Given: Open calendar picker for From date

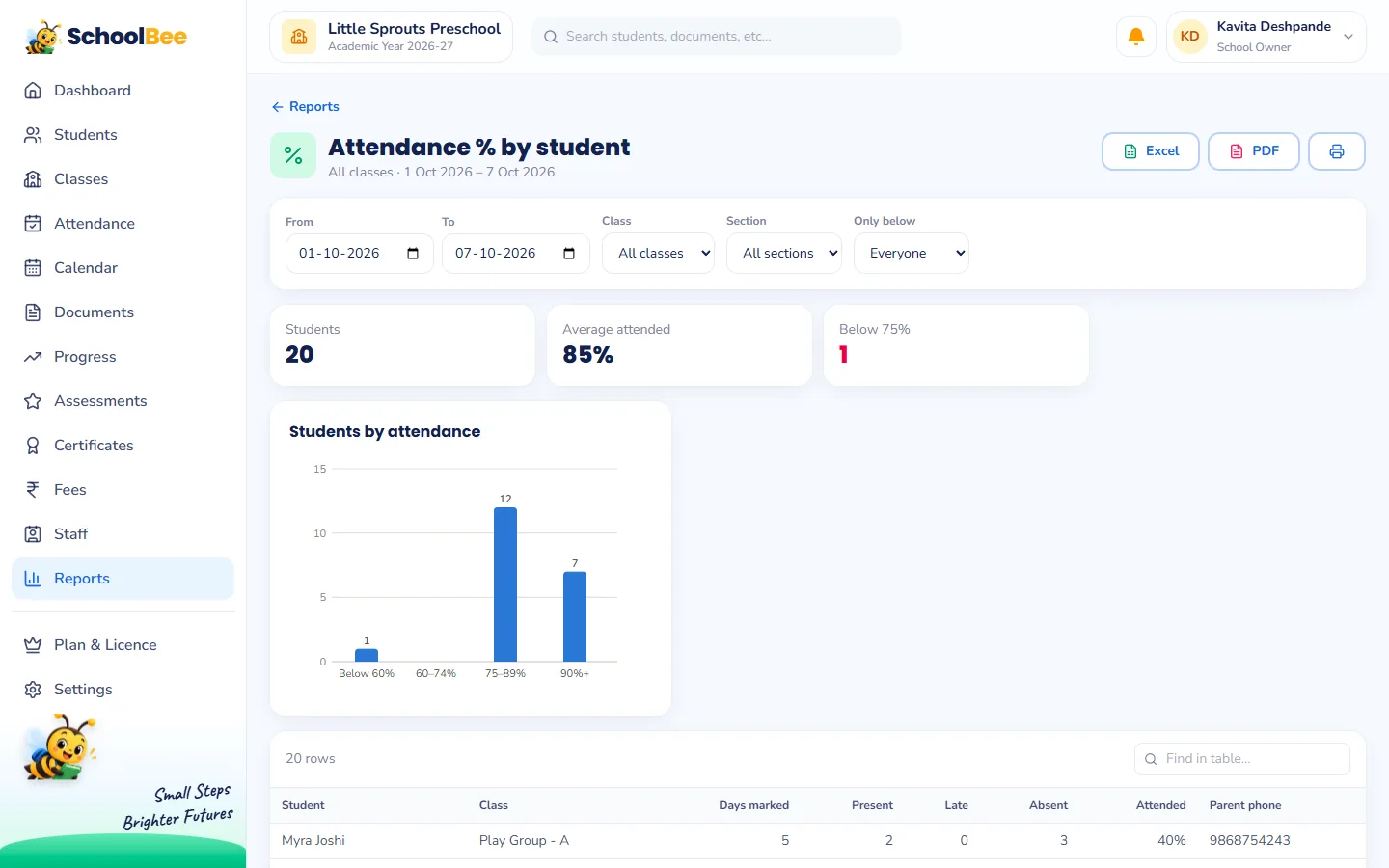Looking at the screenshot, I should pyautogui.click(x=413, y=254).
